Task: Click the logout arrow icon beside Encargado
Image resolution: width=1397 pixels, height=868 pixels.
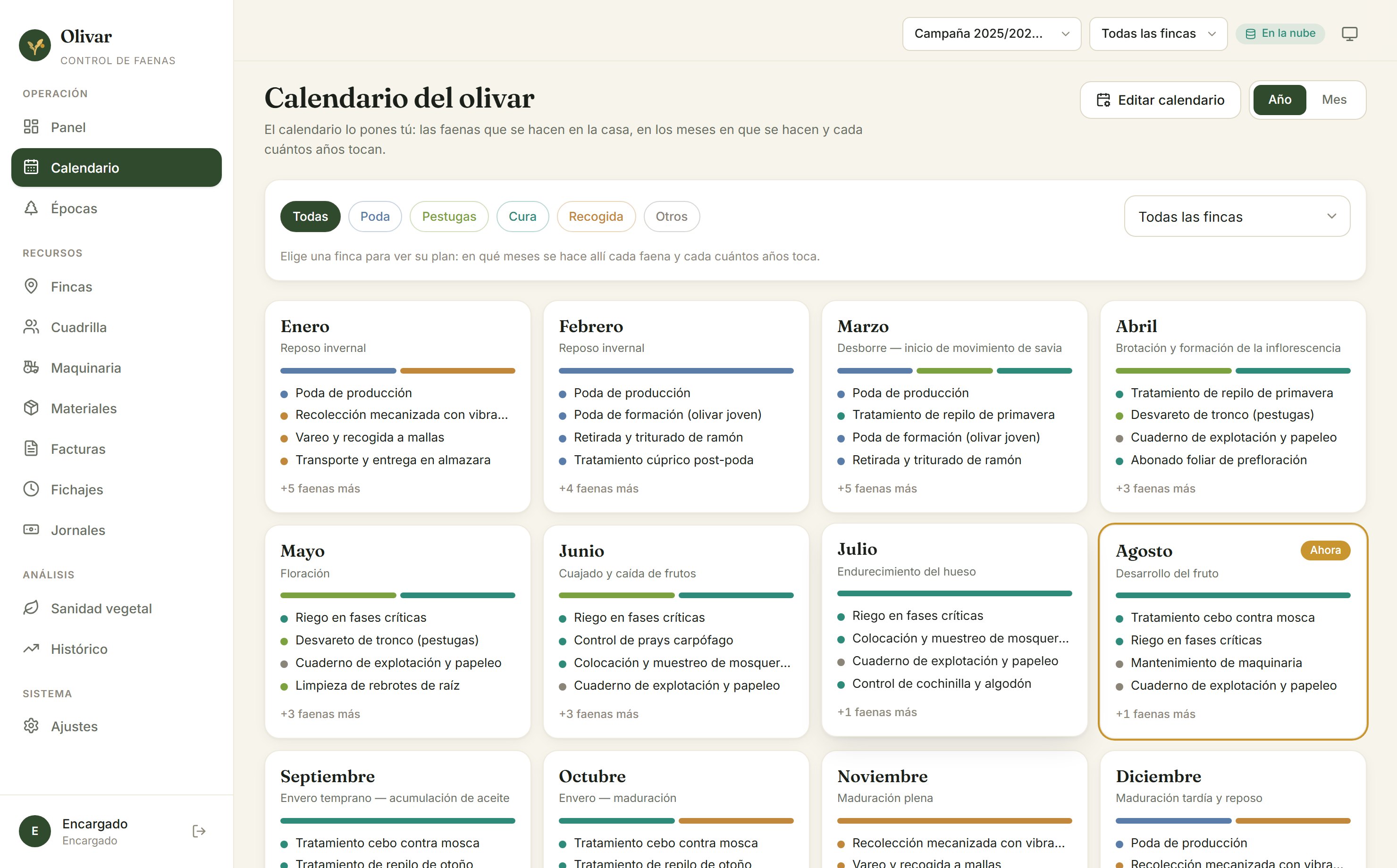Action: point(199,831)
